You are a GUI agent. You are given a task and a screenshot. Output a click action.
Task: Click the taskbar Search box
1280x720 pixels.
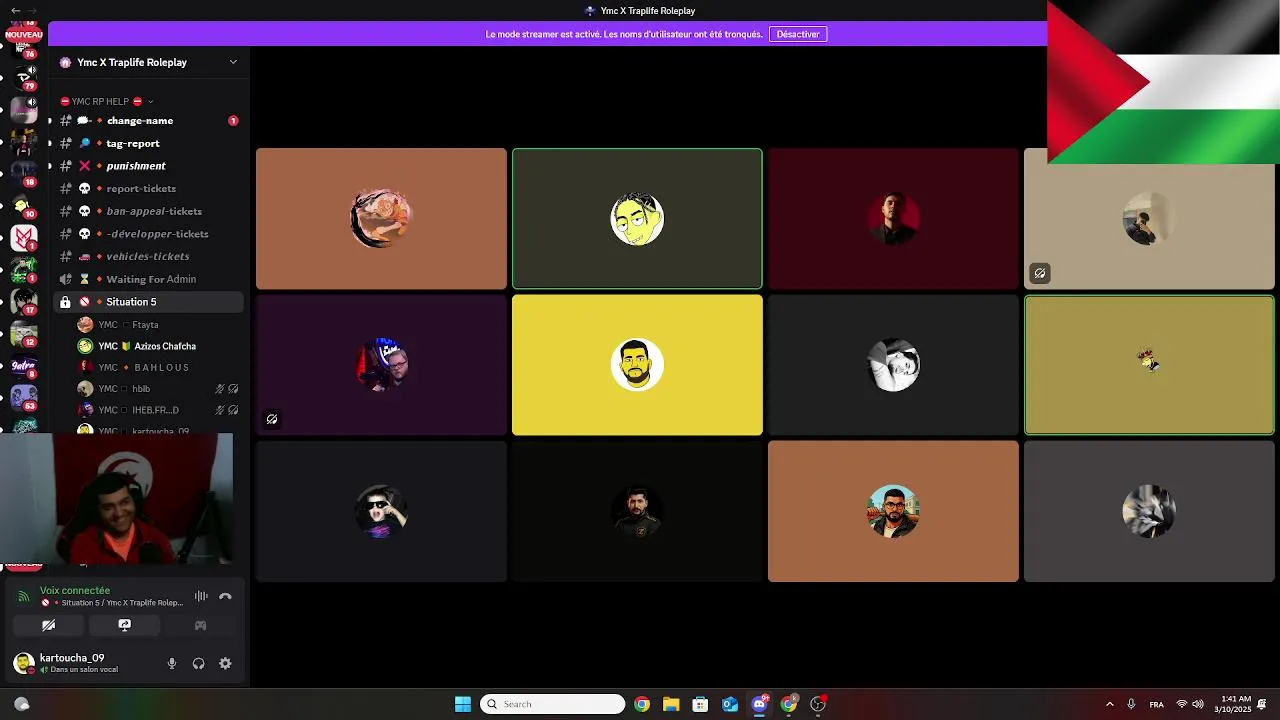553,704
